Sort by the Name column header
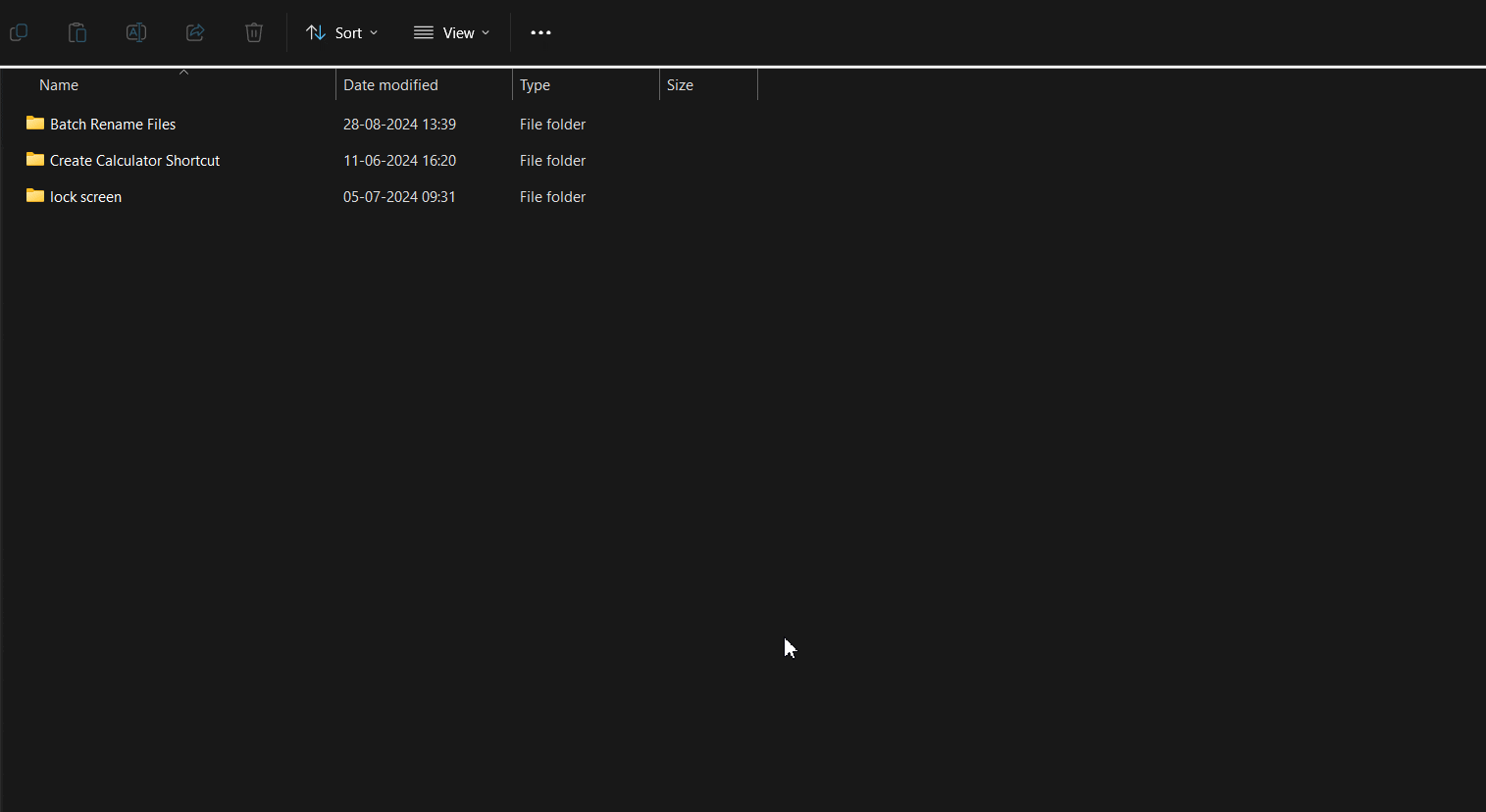 pyautogui.click(x=59, y=85)
